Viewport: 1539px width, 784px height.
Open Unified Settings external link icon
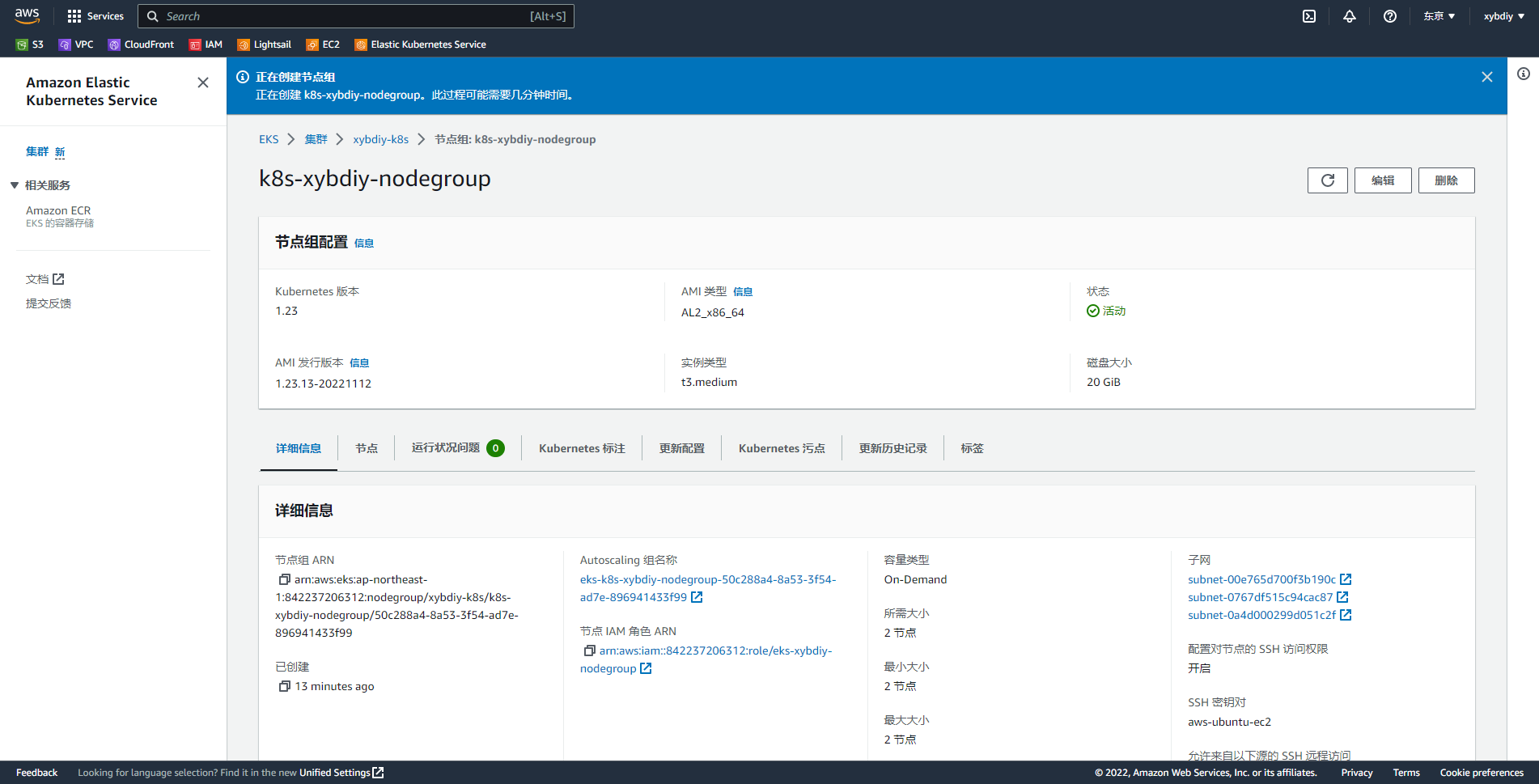click(378, 773)
